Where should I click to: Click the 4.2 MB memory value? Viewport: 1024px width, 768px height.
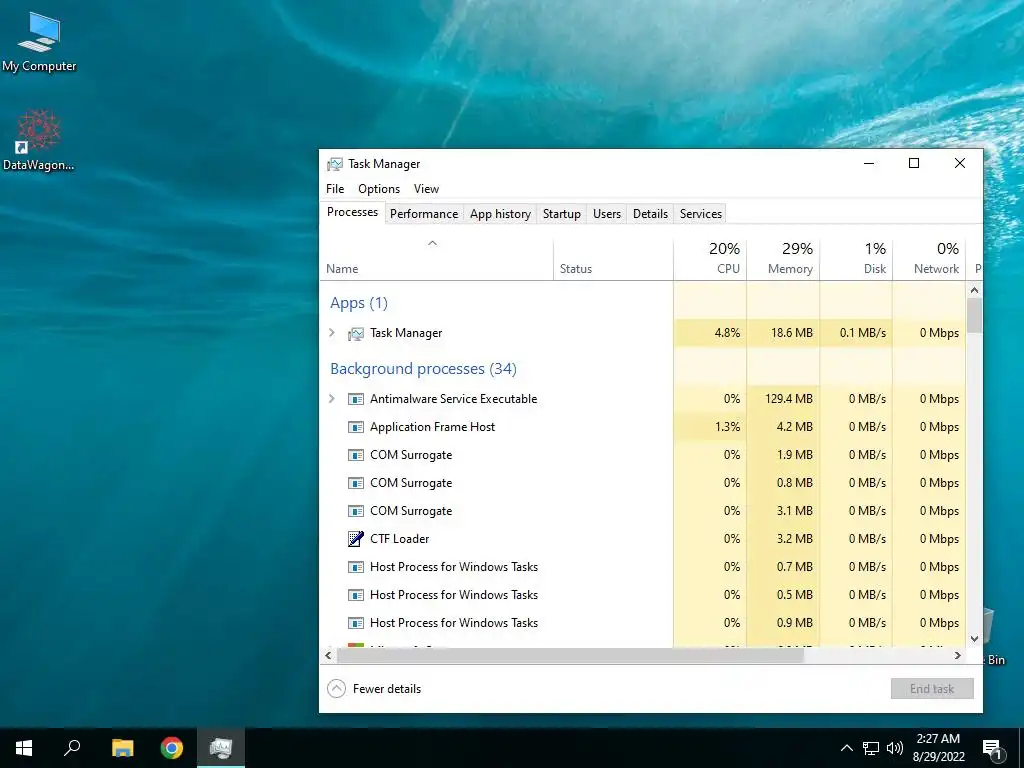tap(795, 426)
